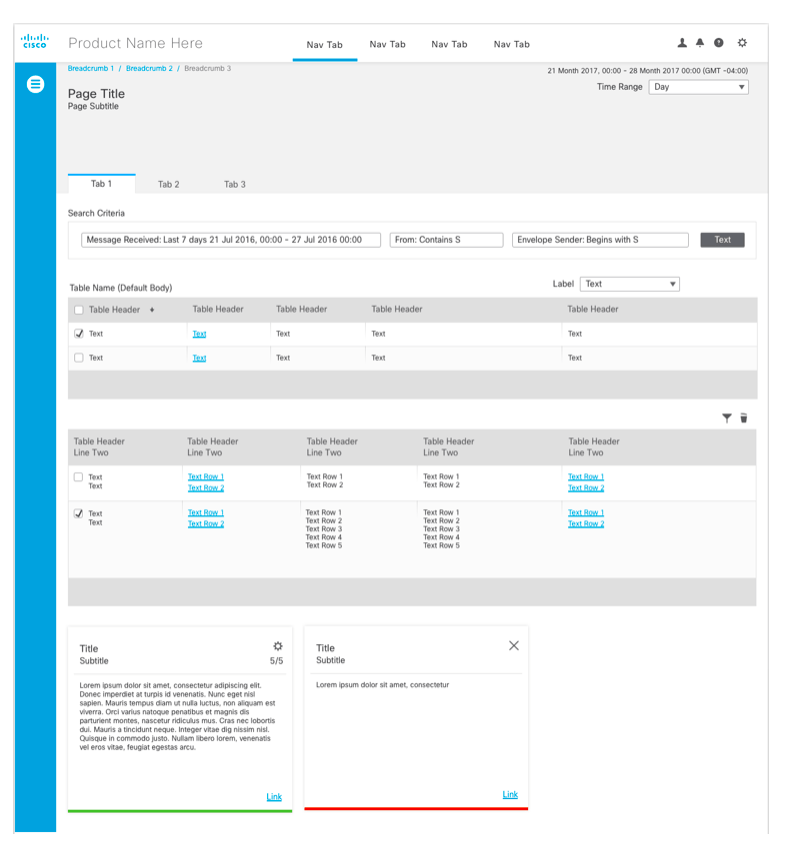Open the notifications bell icon
Screen dimensions: 796x868
point(700,43)
